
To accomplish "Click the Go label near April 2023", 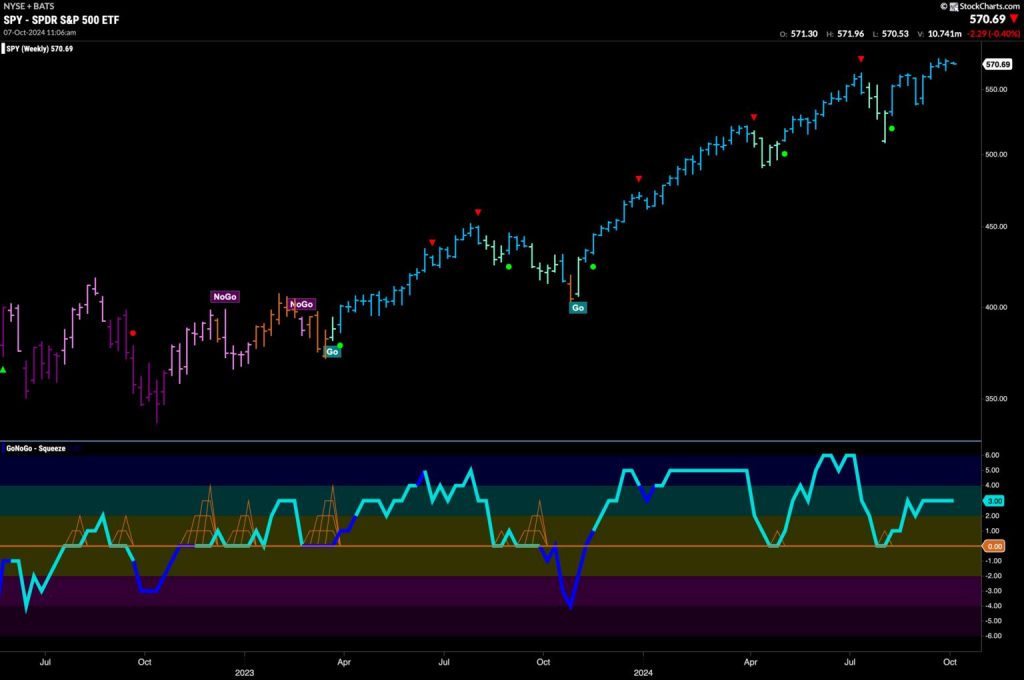I will pyautogui.click(x=332, y=352).
